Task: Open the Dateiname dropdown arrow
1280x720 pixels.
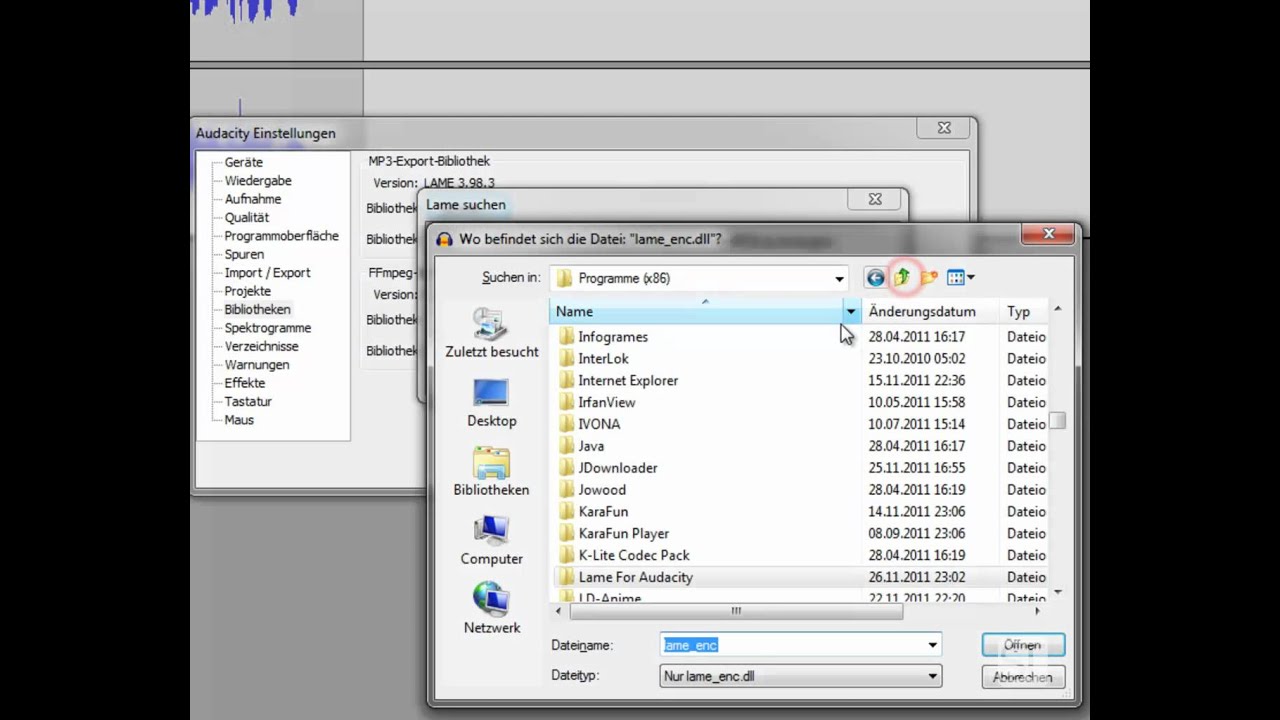Action: pos(932,645)
